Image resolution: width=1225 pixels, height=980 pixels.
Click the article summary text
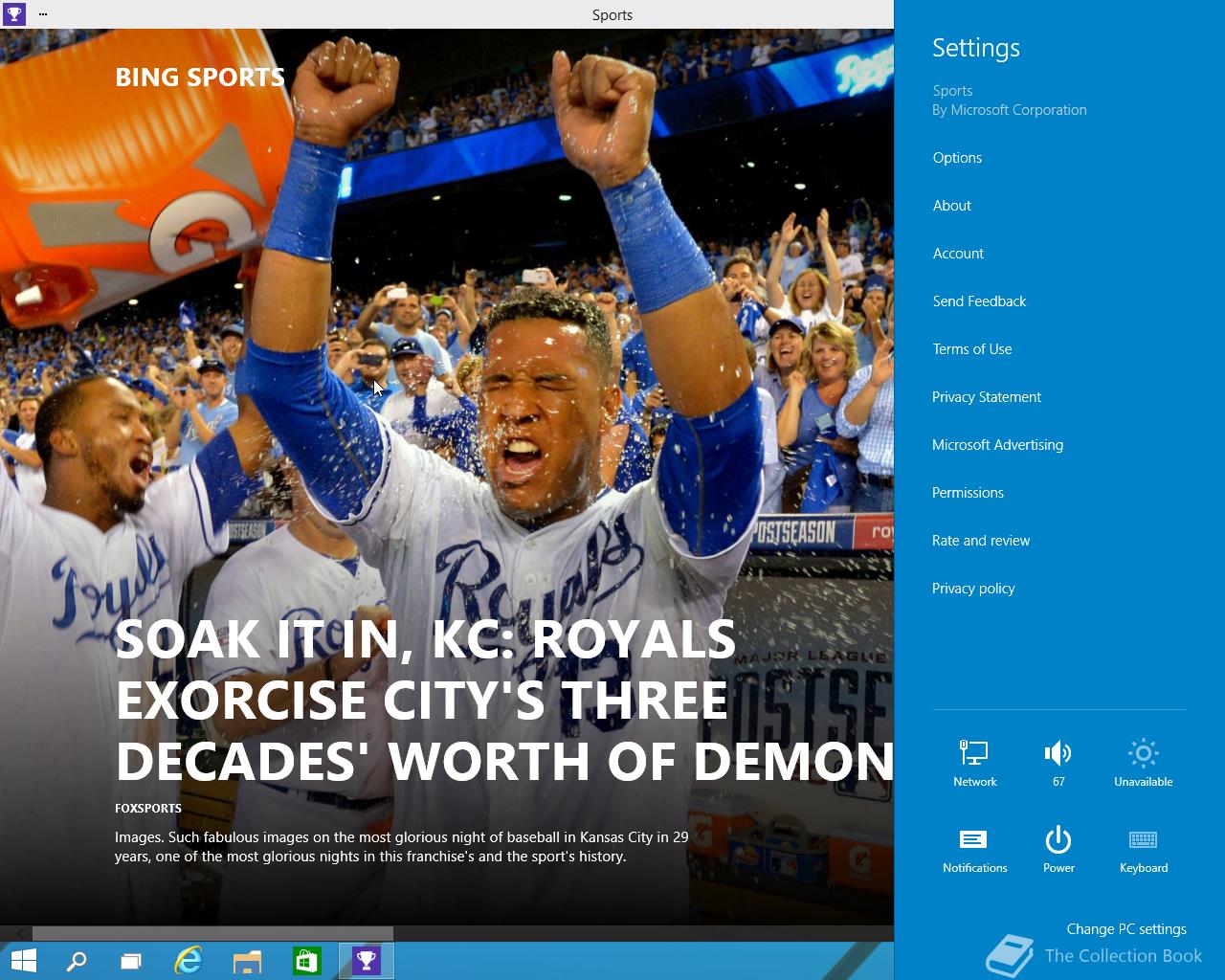pyautogui.click(x=401, y=847)
